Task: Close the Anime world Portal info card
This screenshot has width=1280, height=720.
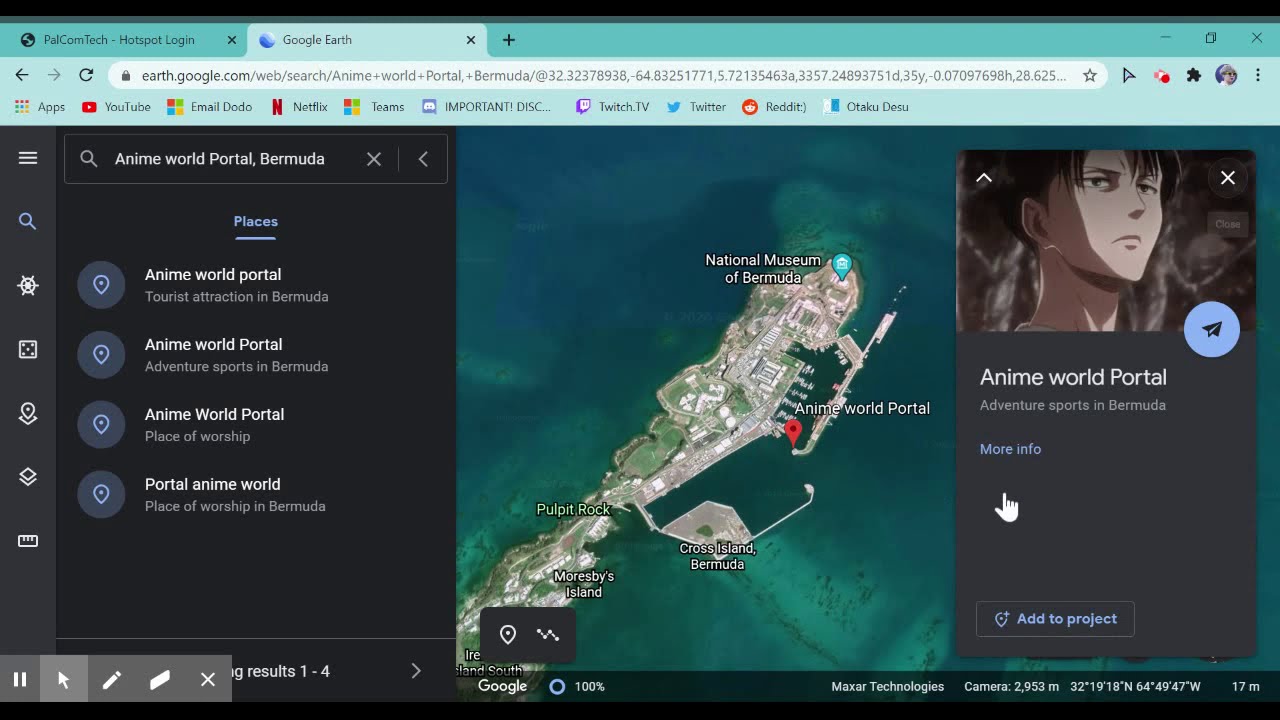Action: [x=1228, y=178]
